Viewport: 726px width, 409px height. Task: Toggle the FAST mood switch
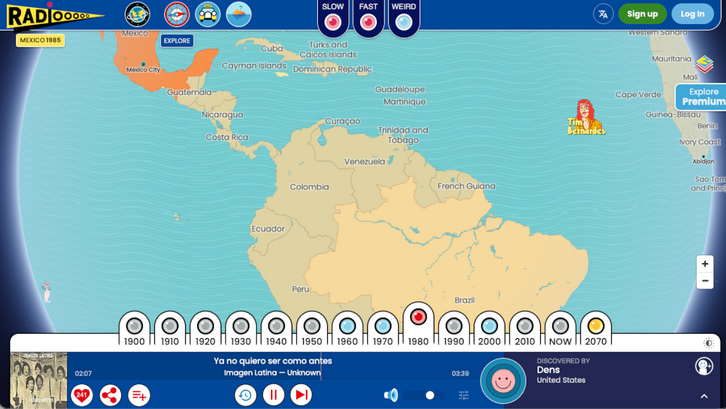(368, 22)
